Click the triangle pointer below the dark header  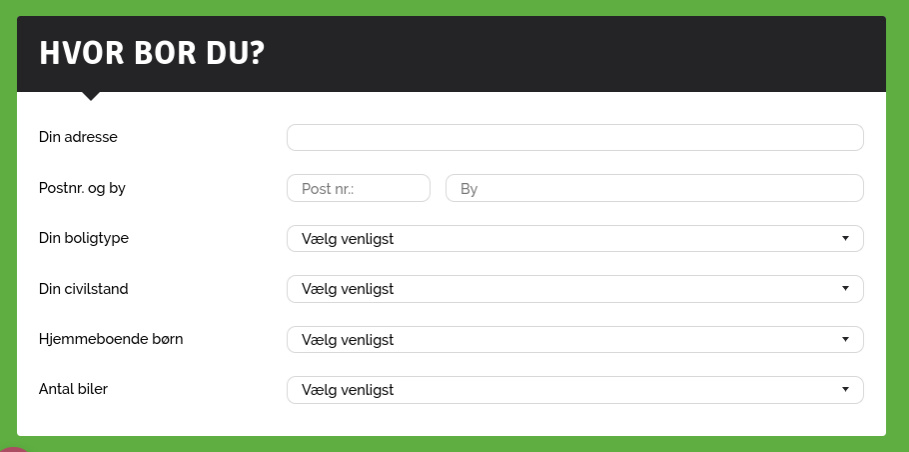point(90,96)
